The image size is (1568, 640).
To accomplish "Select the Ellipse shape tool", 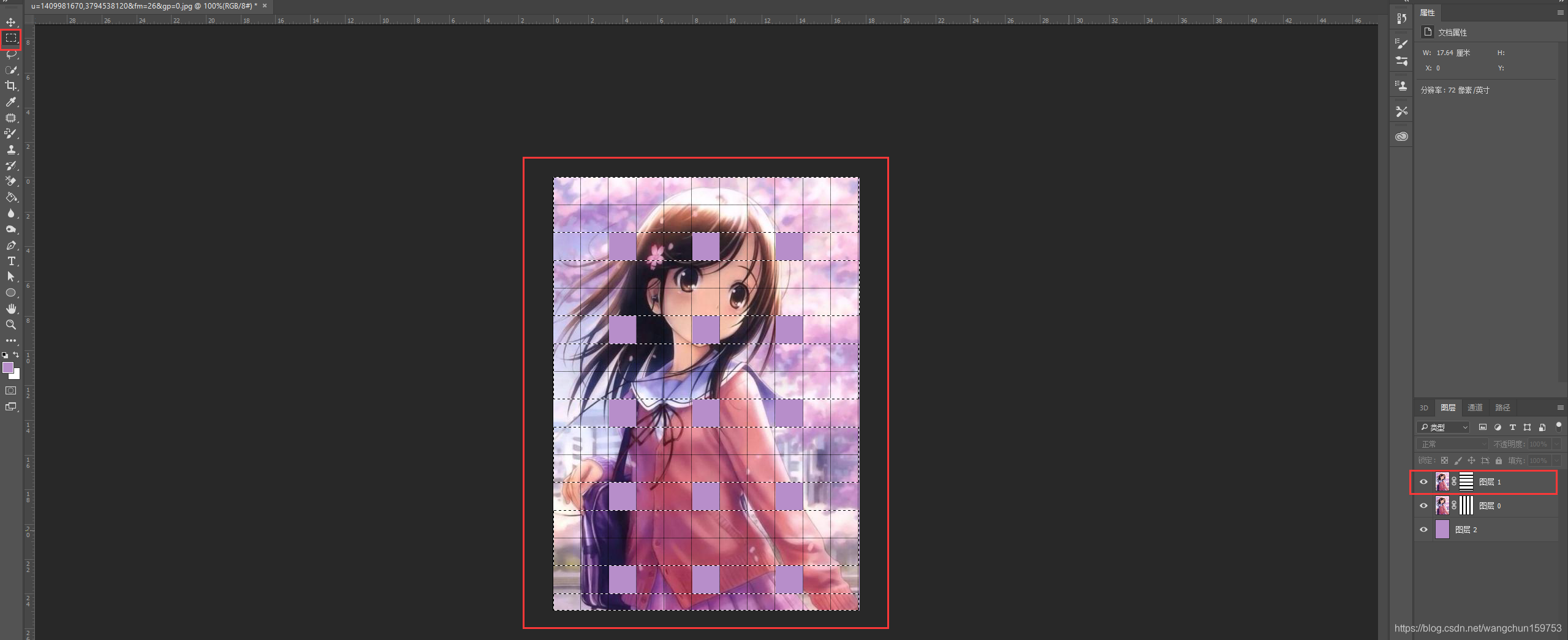I will pos(11,293).
